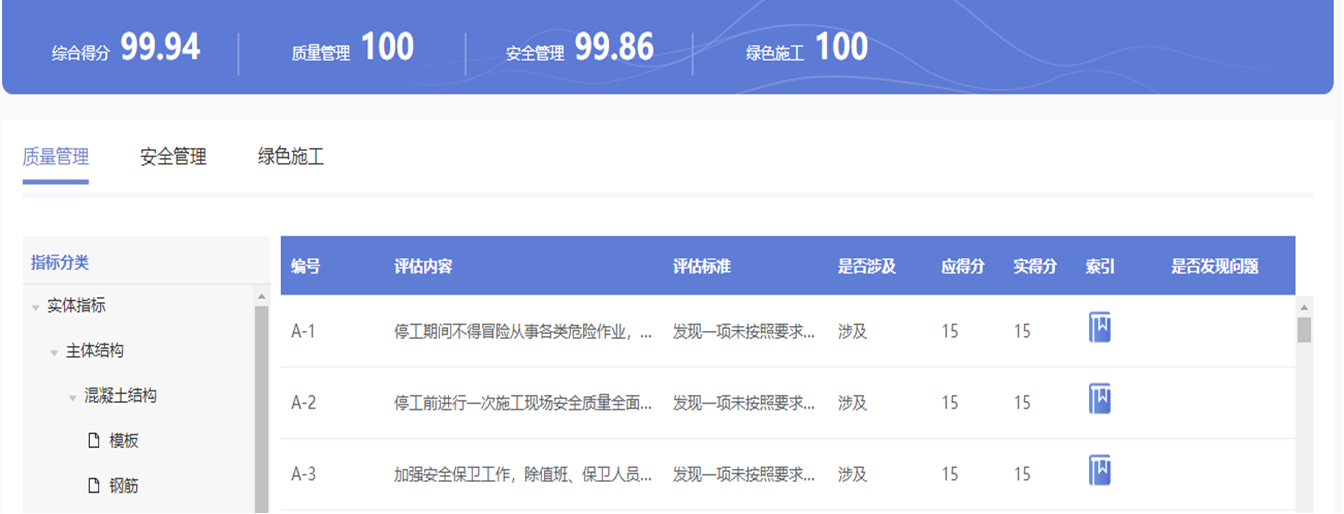1344x514 pixels.
Task: Click the scroll up arrow of the table scrollbar
Action: [1304, 305]
